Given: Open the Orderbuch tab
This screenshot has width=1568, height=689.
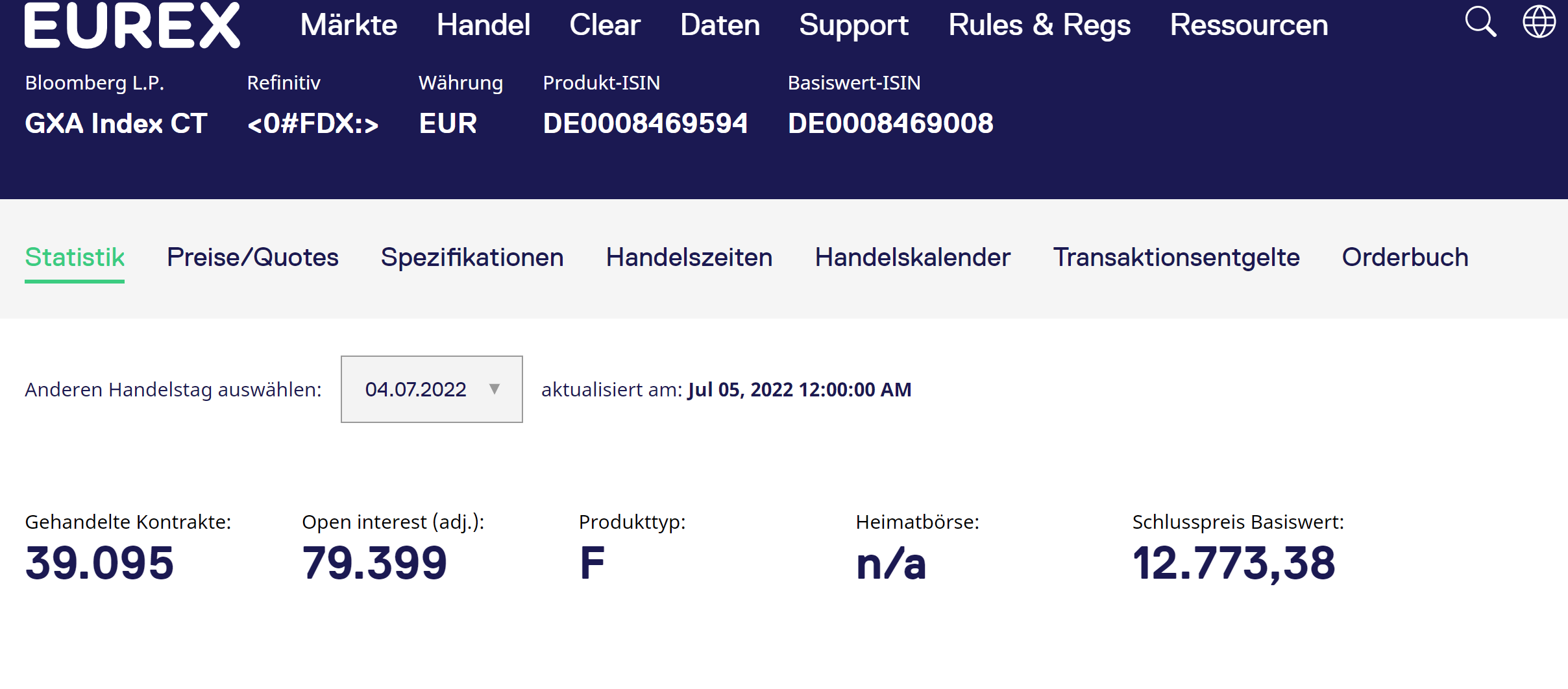Looking at the screenshot, I should [1404, 258].
